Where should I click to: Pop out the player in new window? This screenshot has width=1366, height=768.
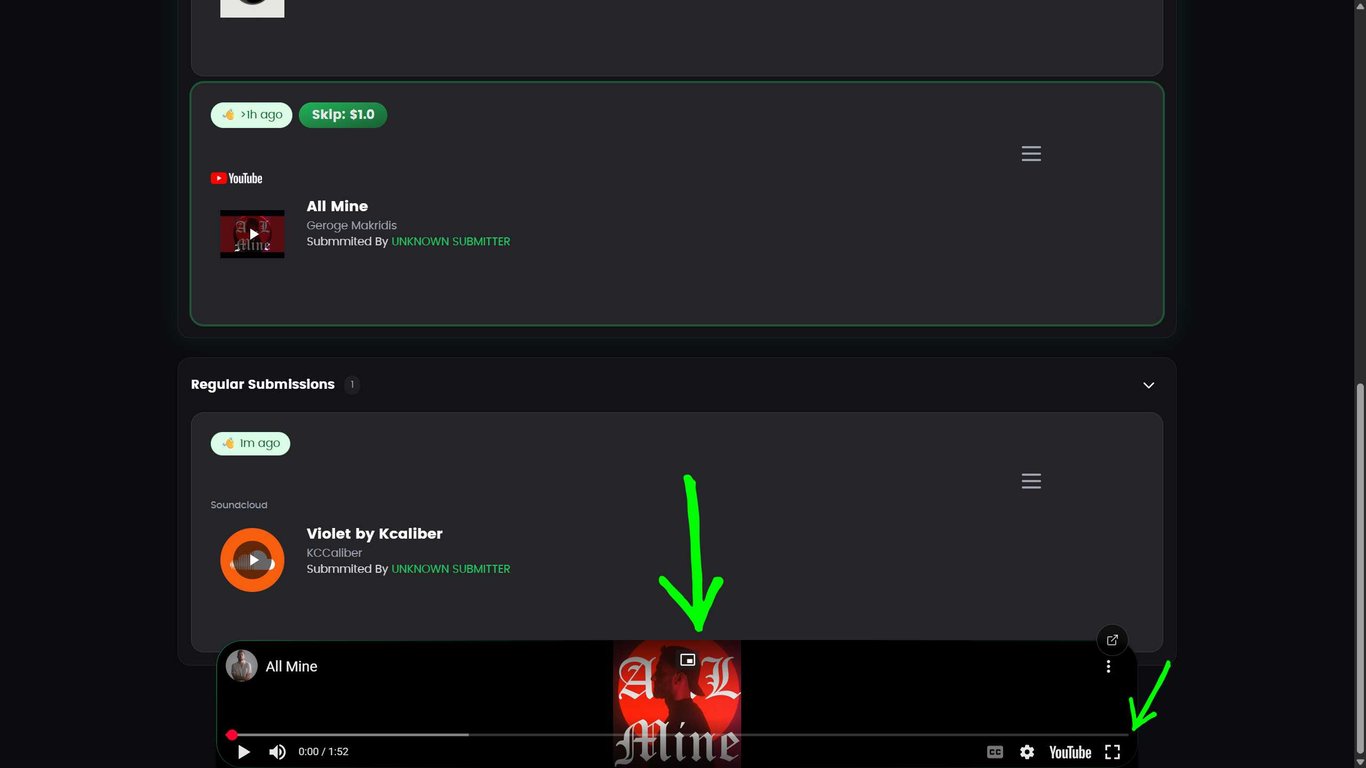[1112, 640]
